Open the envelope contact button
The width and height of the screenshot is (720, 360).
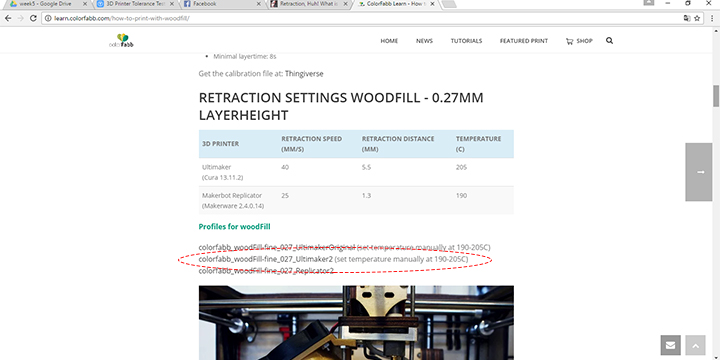670,345
